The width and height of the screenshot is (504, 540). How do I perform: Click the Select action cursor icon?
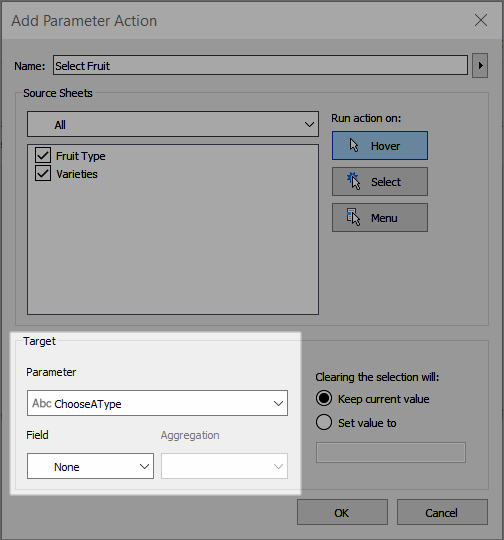tap(353, 181)
